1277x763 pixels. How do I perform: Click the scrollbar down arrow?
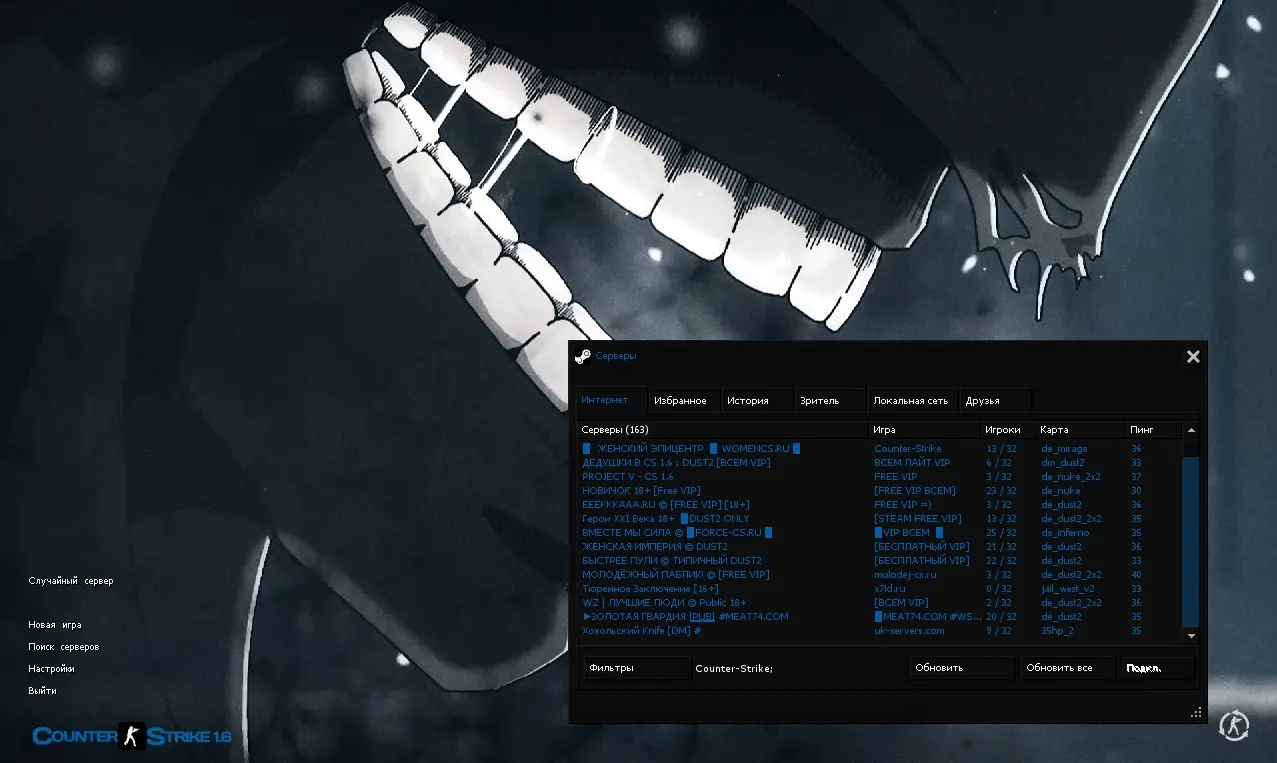pos(1191,635)
